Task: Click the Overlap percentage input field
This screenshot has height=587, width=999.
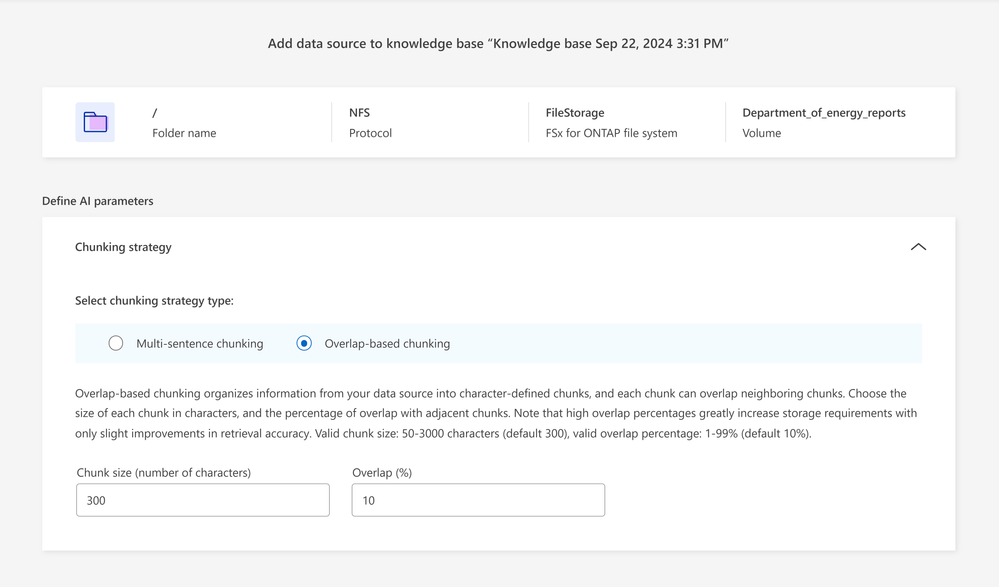Action: 478,500
